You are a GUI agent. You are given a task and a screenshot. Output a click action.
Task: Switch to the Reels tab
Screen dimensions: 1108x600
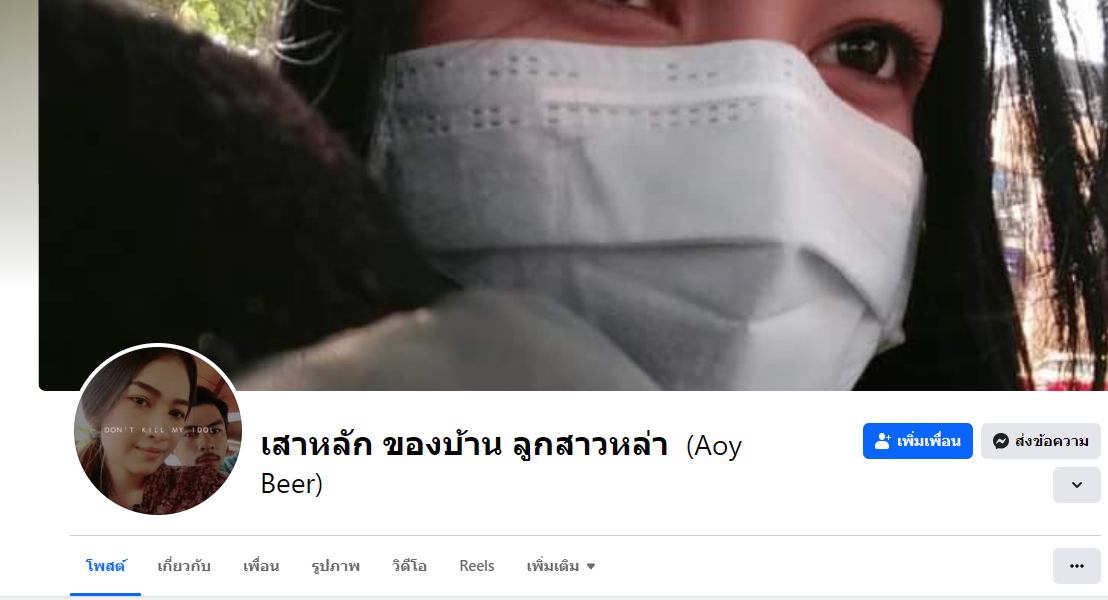click(476, 566)
